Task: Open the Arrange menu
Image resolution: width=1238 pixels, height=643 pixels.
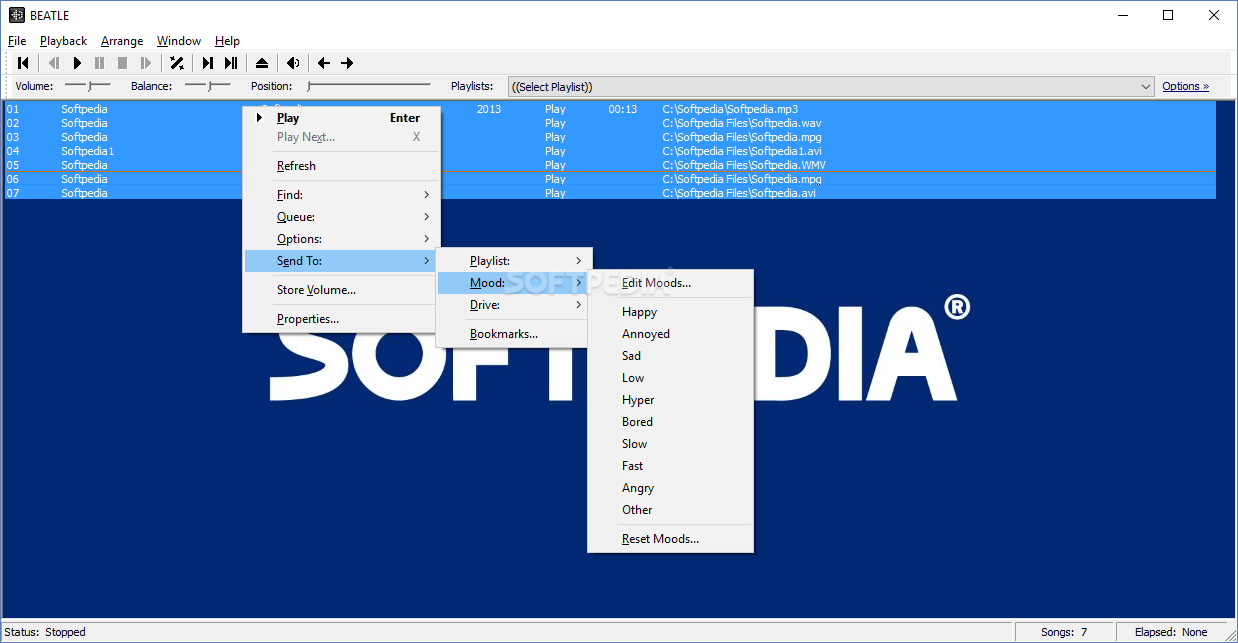Action: pyautogui.click(x=122, y=41)
